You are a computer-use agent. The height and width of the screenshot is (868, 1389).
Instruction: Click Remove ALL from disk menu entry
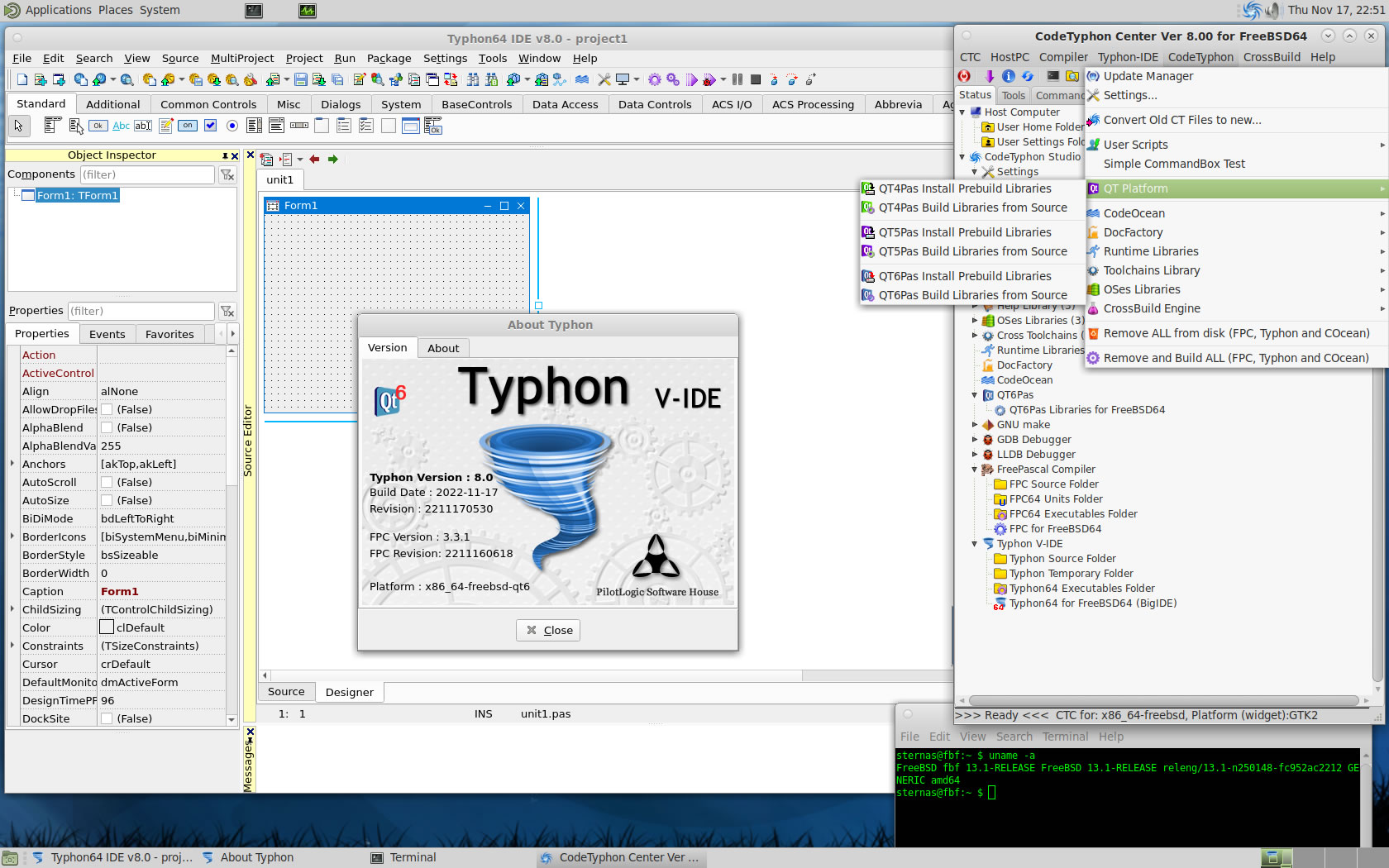1237,333
